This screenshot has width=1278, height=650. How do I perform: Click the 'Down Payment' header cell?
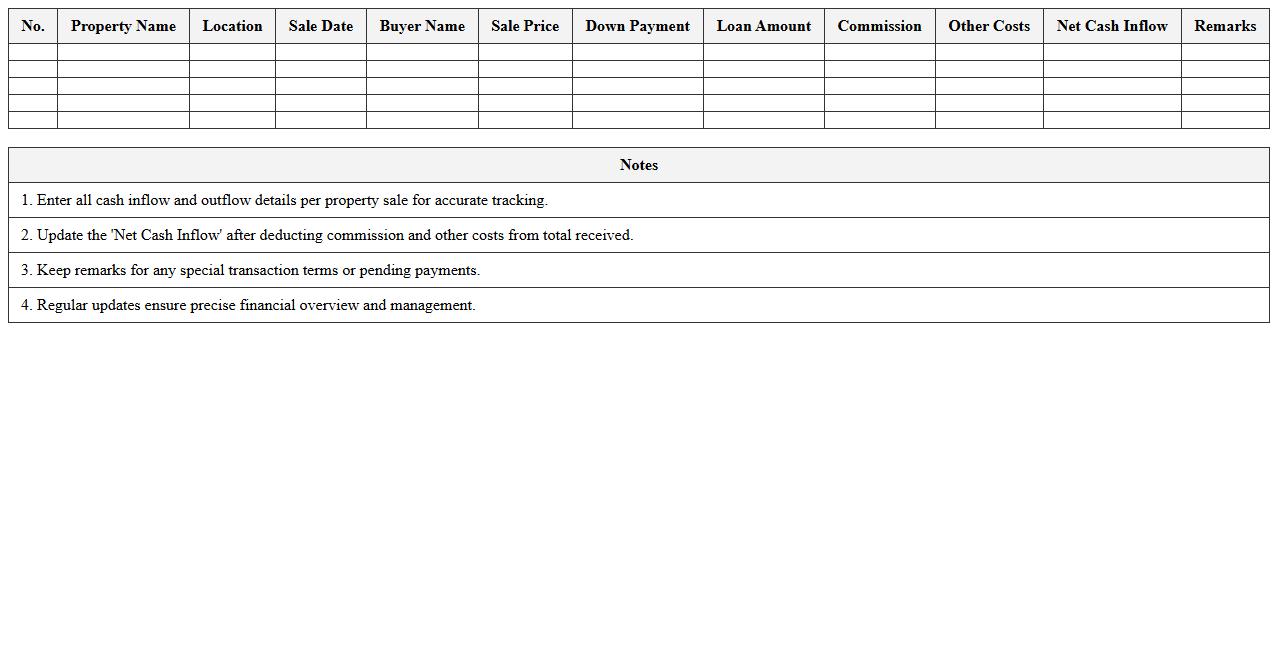coord(637,26)
